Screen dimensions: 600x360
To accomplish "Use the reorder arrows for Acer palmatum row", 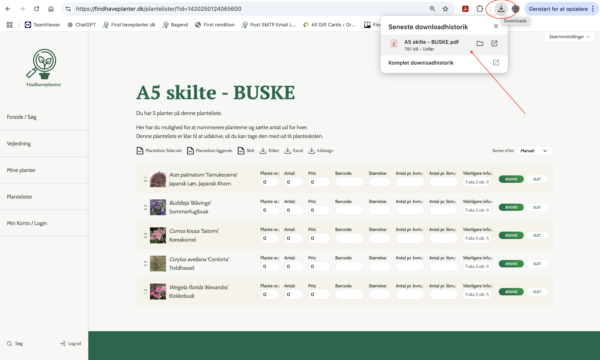I will pos(145,179).
